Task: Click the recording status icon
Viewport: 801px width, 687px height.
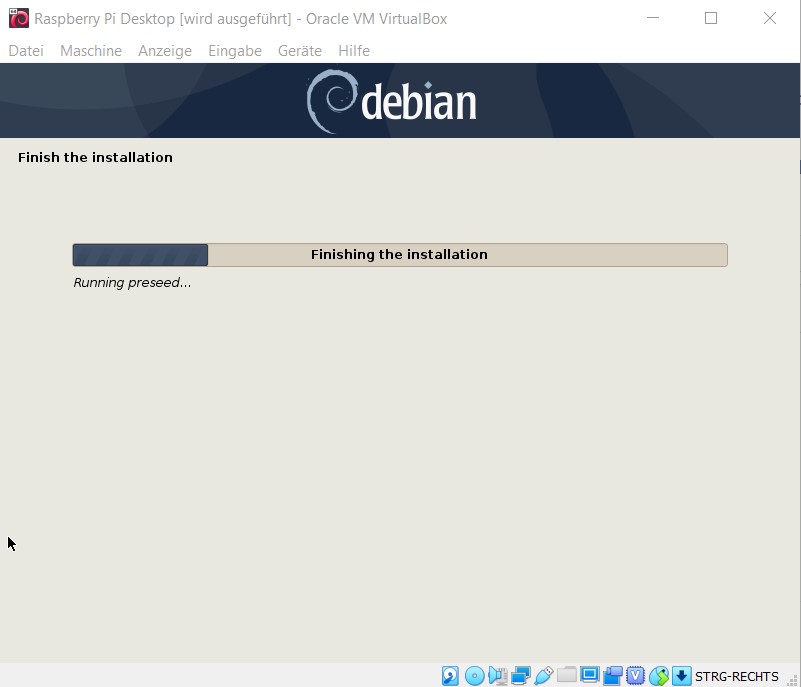Action: point(612,676)
